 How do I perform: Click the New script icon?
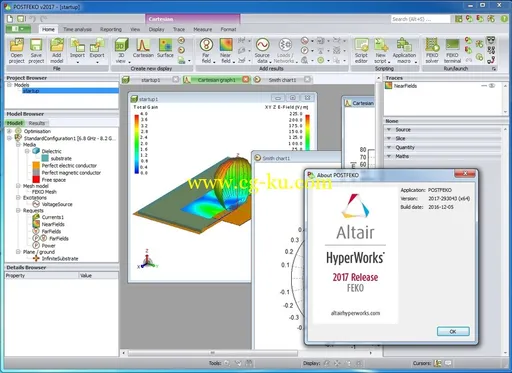point(381,51)
